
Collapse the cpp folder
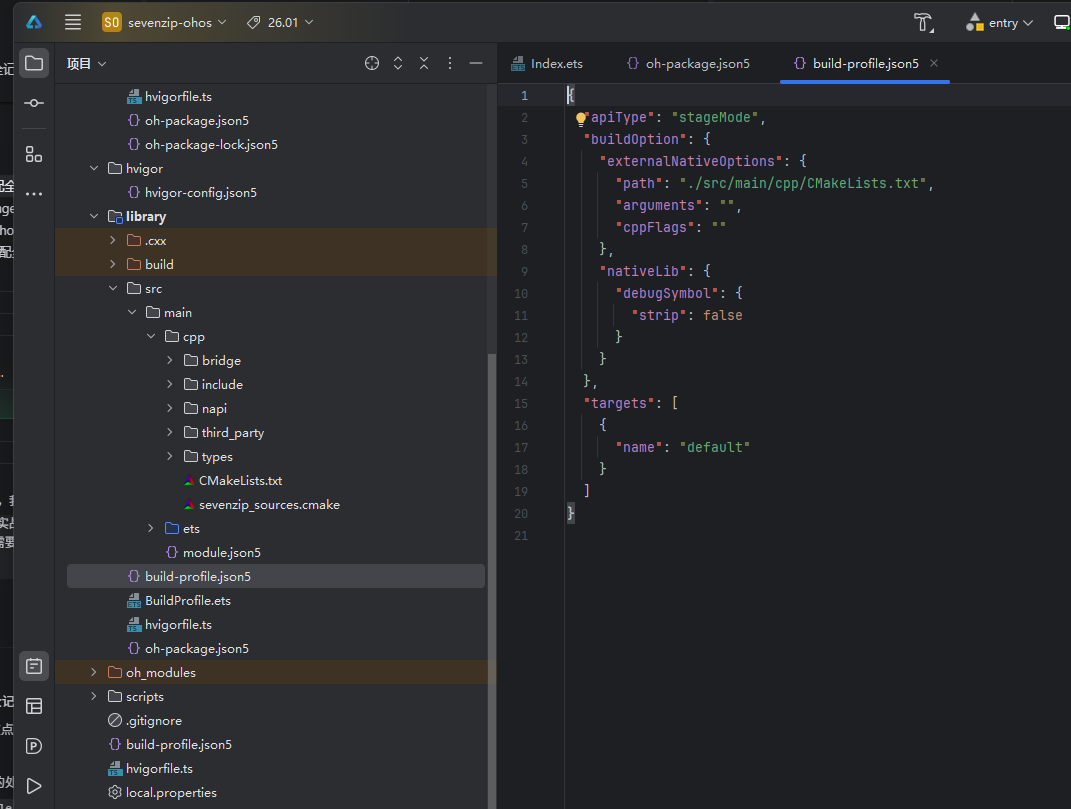(x=152, y=335)
